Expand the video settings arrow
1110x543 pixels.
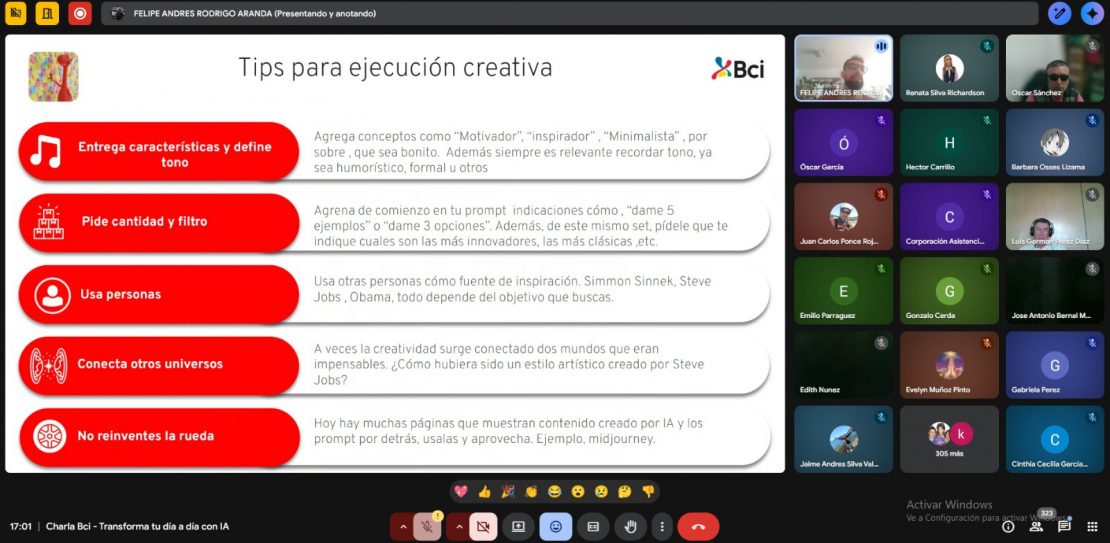[x=459, y=526]
